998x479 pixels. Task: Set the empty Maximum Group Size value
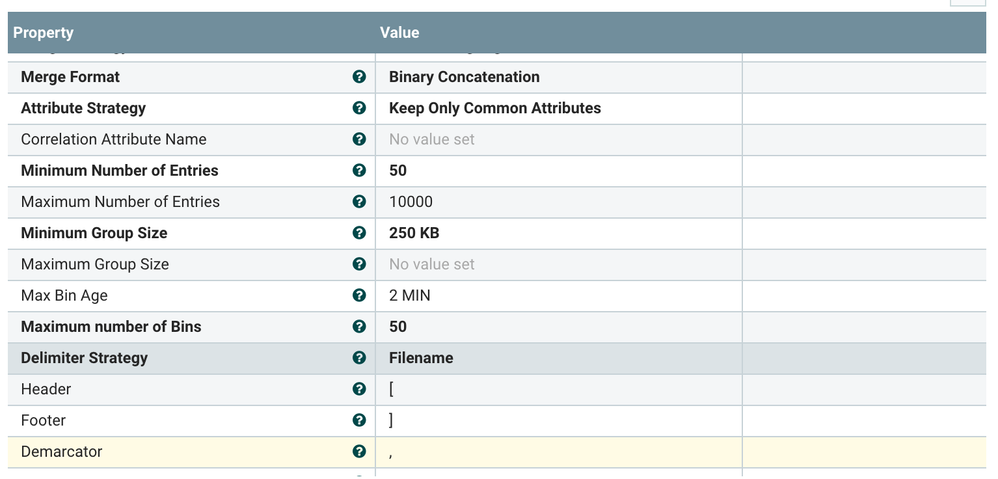(x=432, y=264)
